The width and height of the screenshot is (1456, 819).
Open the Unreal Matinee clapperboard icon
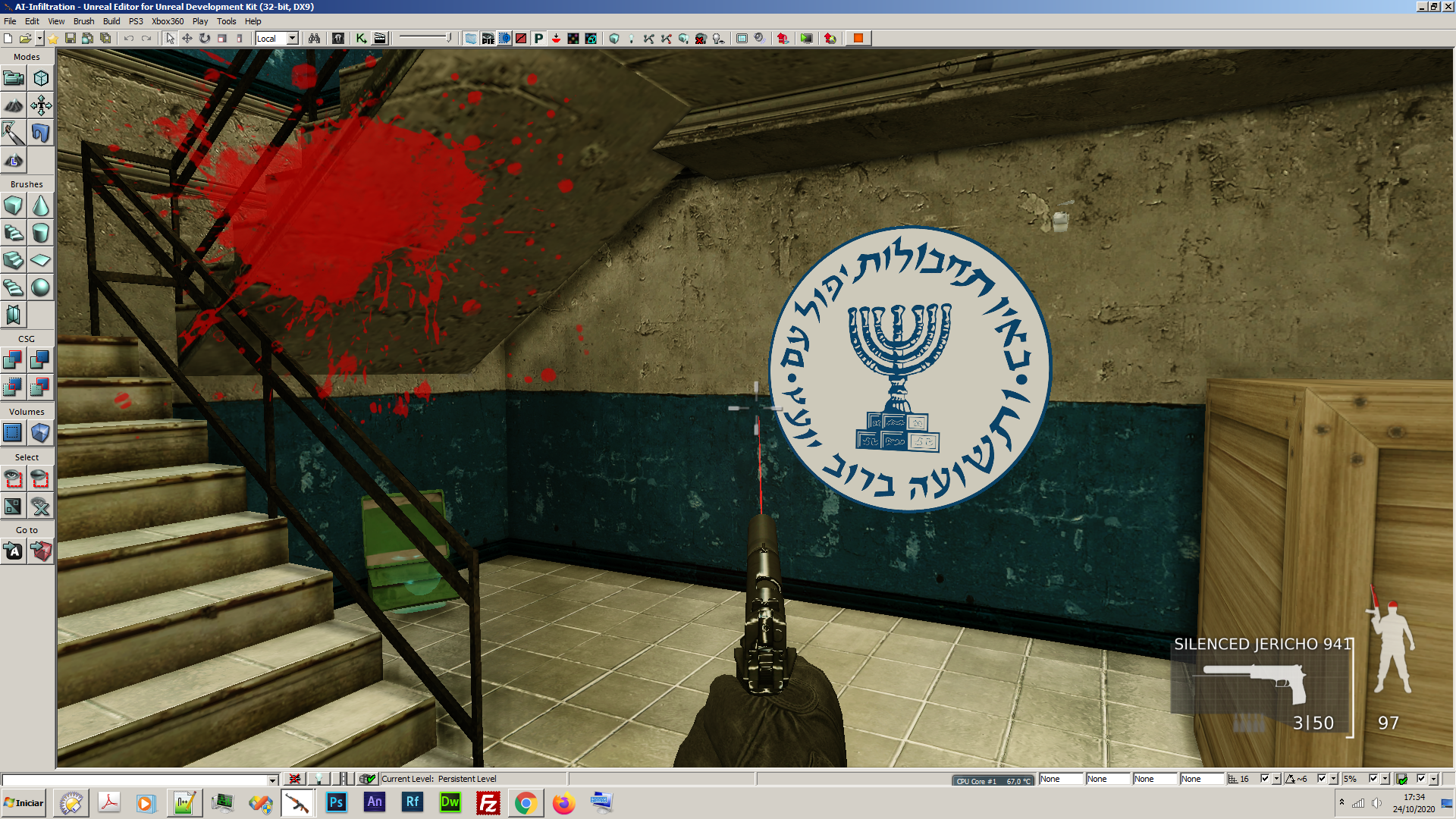coord(380,38)
